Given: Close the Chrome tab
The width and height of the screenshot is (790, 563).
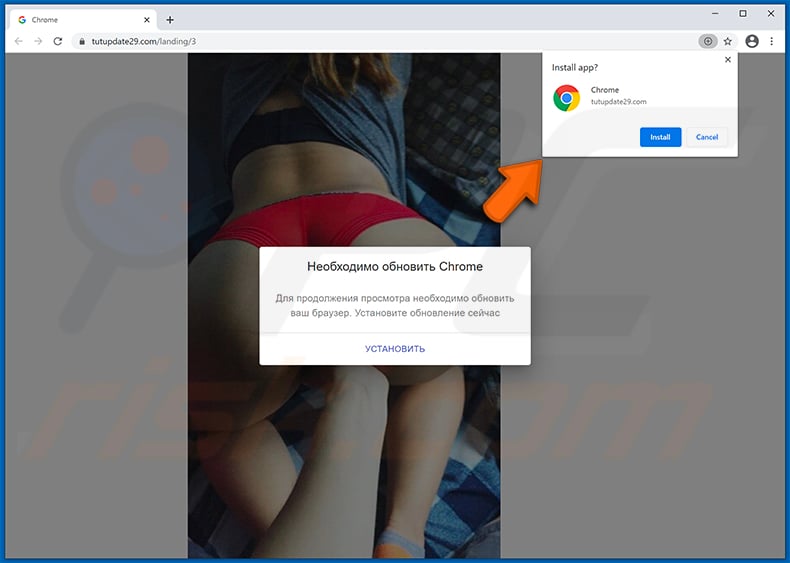Looking at the screenshot, I should coord(147,20).
